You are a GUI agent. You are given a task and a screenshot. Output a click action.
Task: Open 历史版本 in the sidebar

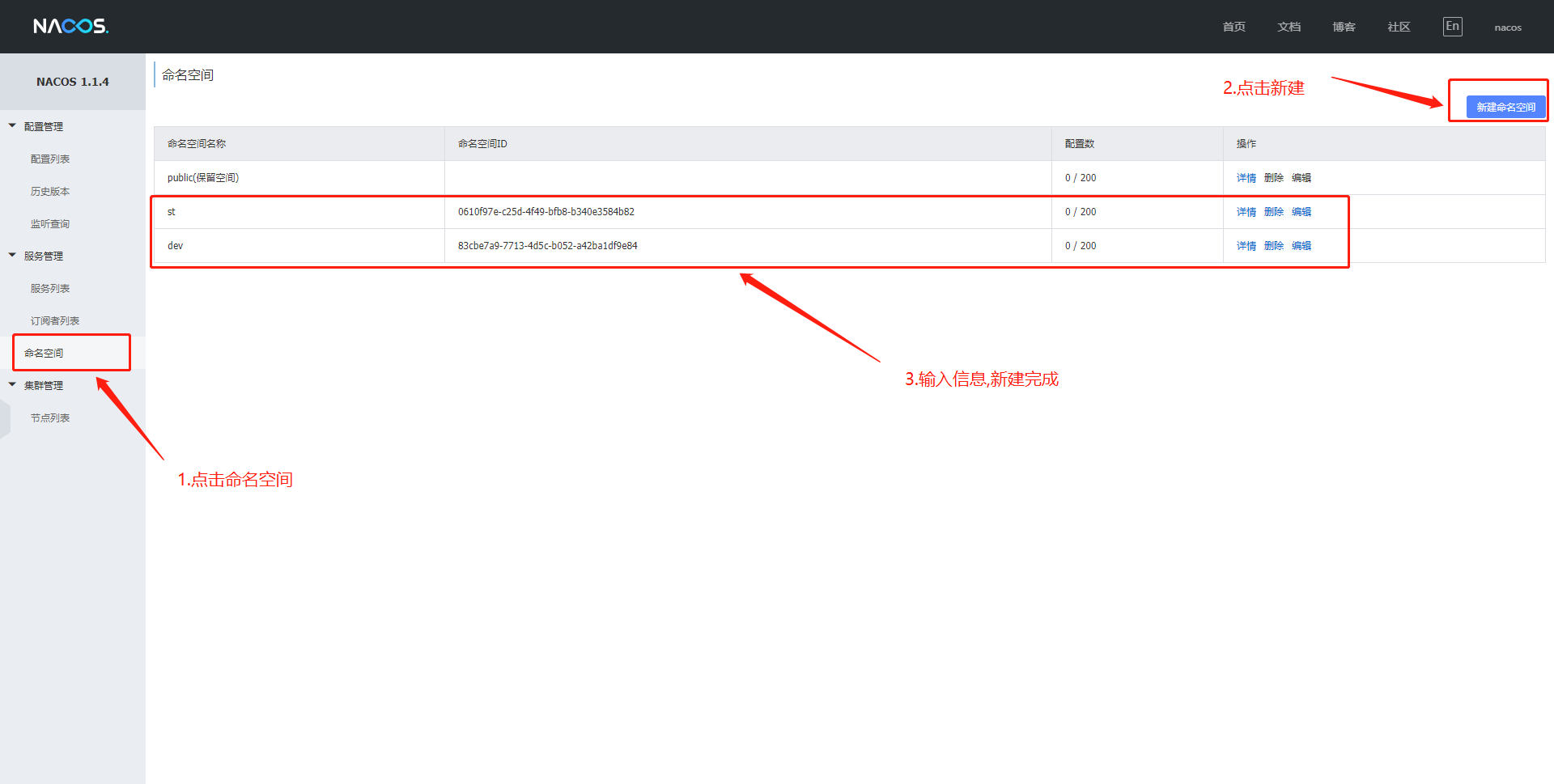tap(50, 192)
